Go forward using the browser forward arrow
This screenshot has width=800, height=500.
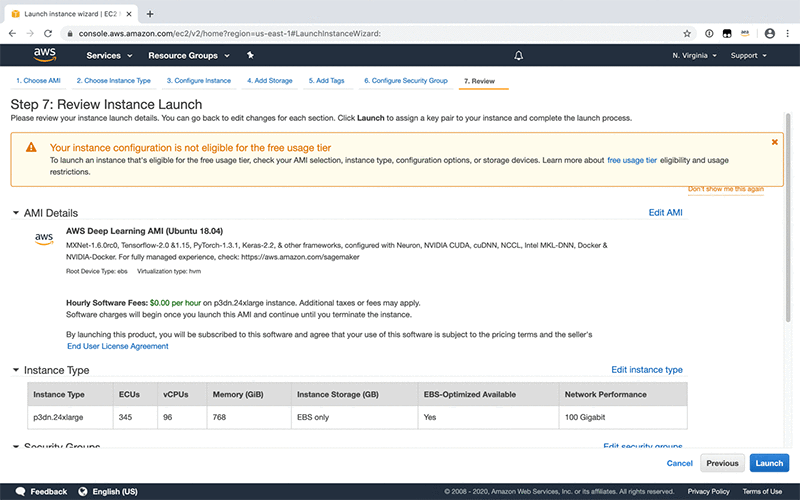click(30, 34)
